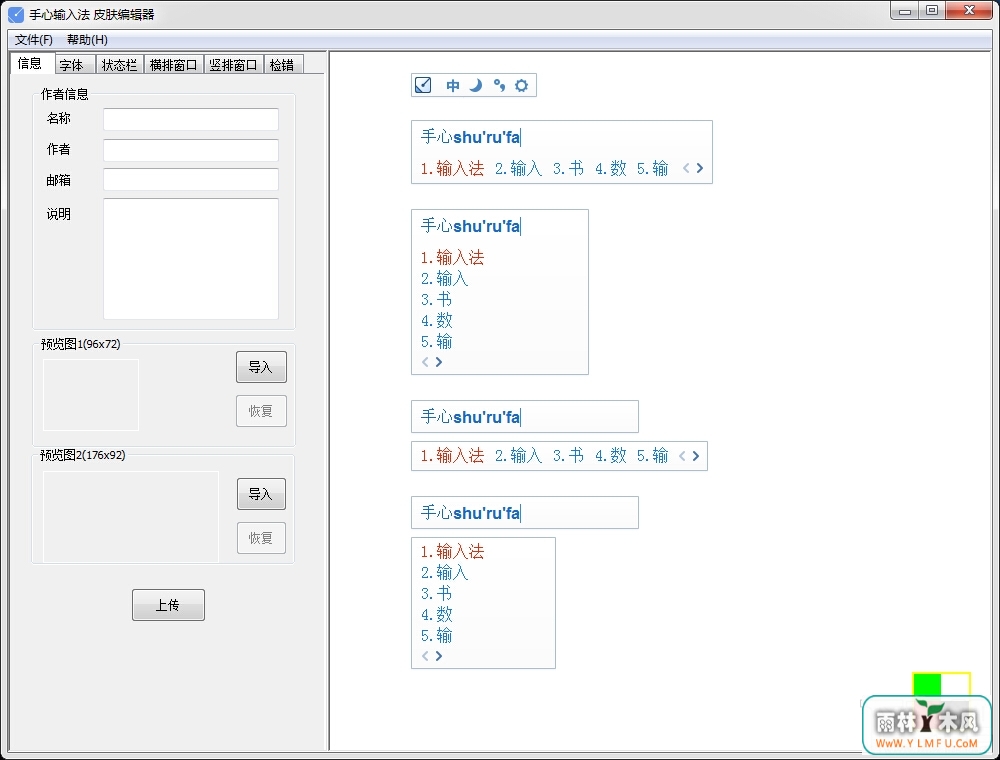Click the 上传 upload button
Screen dimensions: 1000x760
click(168, 604)
